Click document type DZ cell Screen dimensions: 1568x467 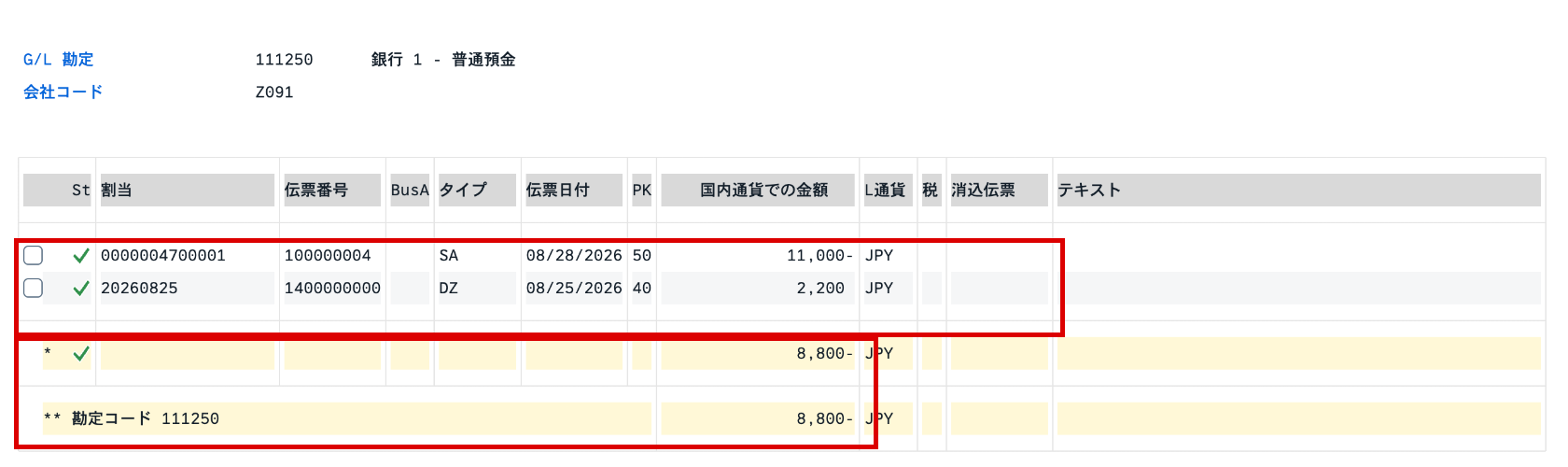pos(449,288)
